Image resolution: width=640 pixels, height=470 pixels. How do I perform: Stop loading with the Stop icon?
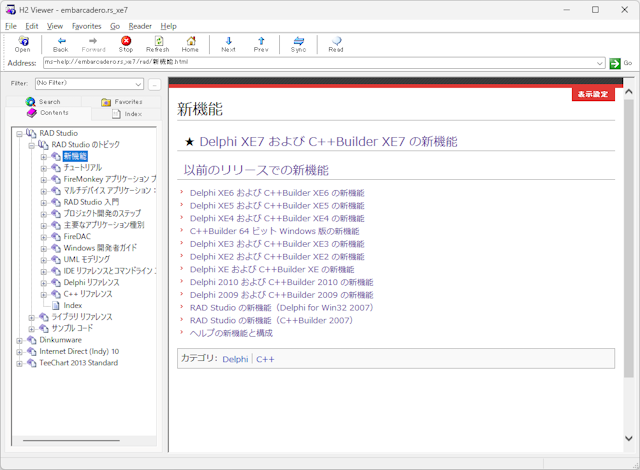(126, 41)
